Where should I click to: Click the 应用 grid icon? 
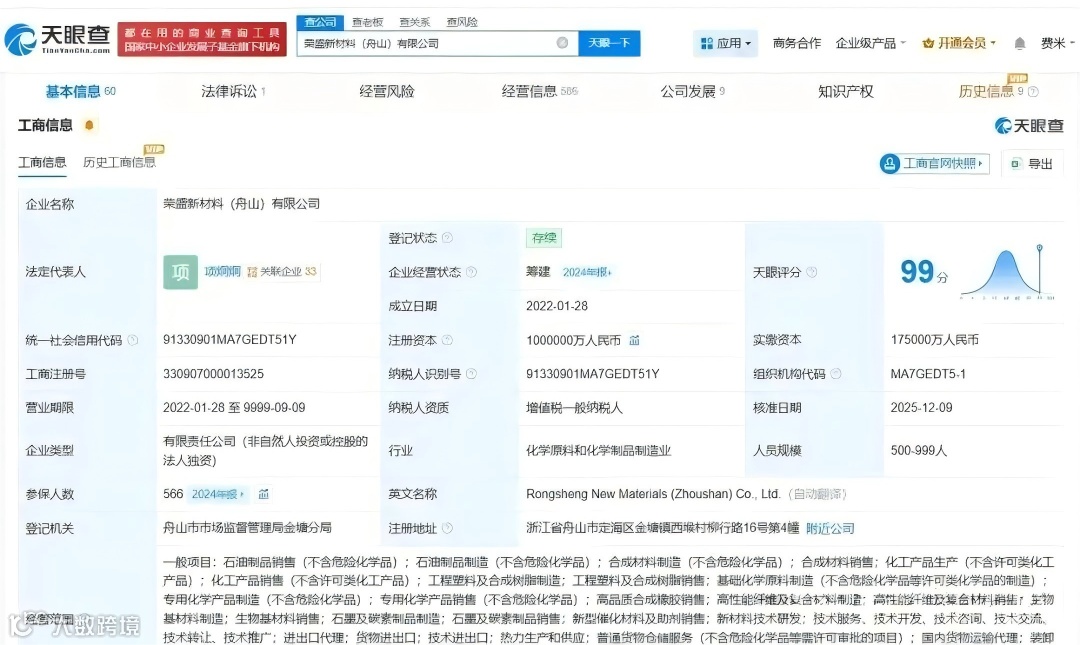coord(706,43)
